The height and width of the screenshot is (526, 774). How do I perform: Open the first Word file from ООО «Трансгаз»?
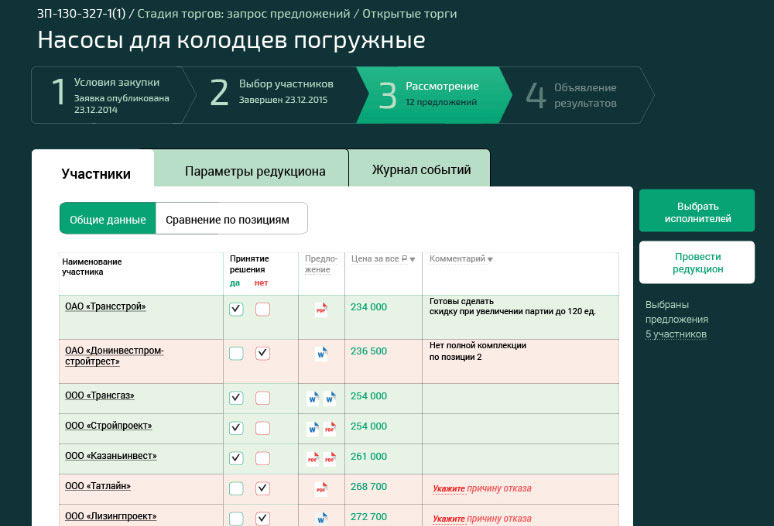(x=313, y=398)
